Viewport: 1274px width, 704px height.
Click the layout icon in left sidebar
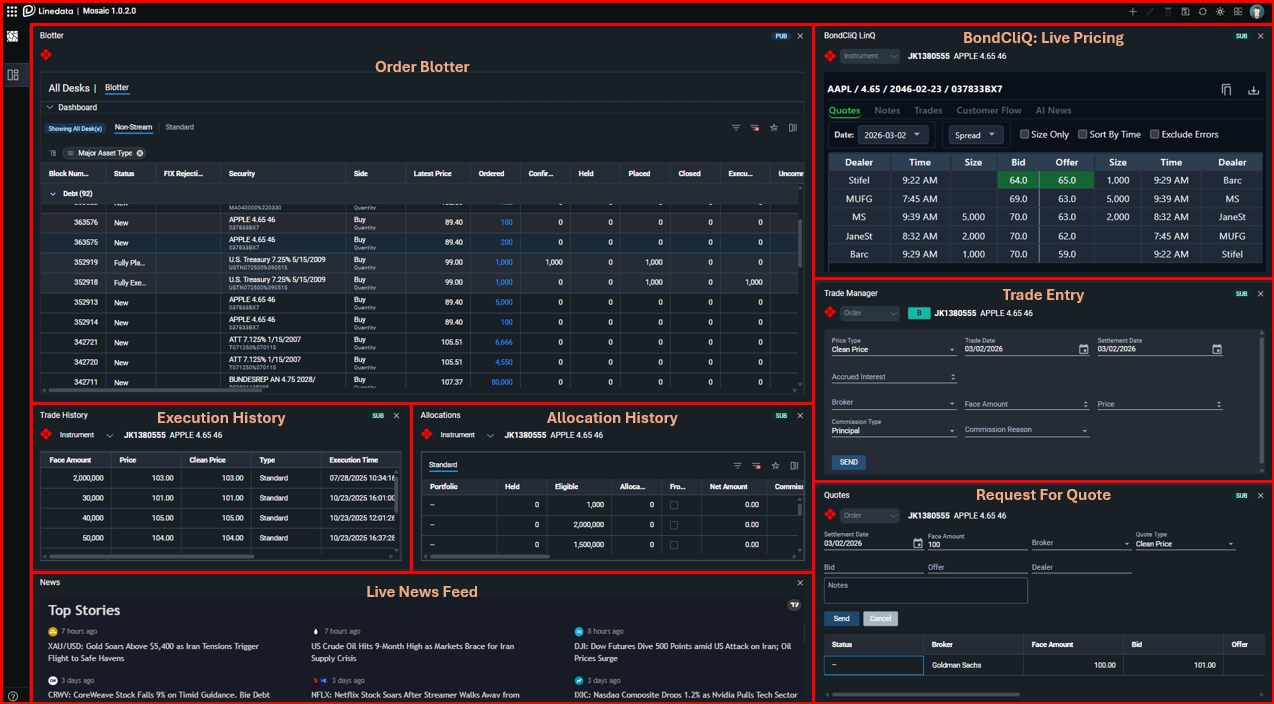coord(13,75)
